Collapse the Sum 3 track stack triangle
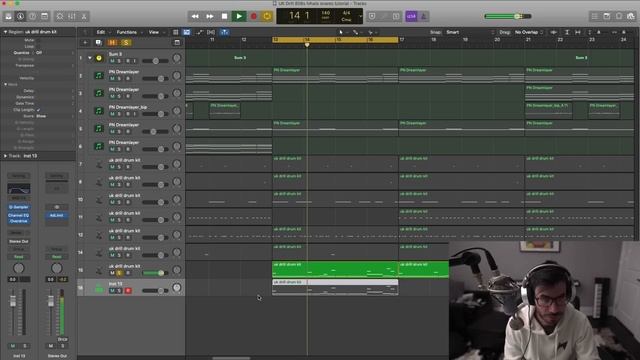This screenshot has height=360, width=640. (x=90, y=58)
